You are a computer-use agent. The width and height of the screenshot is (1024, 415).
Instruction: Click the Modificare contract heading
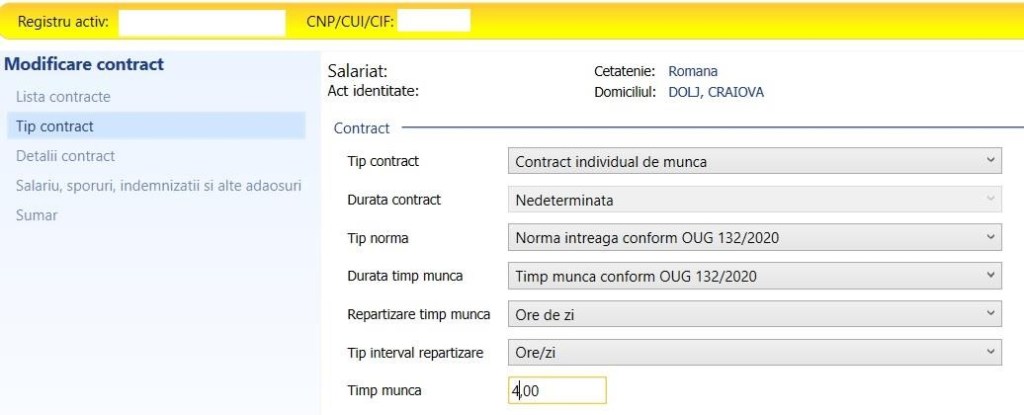point(84,65)
